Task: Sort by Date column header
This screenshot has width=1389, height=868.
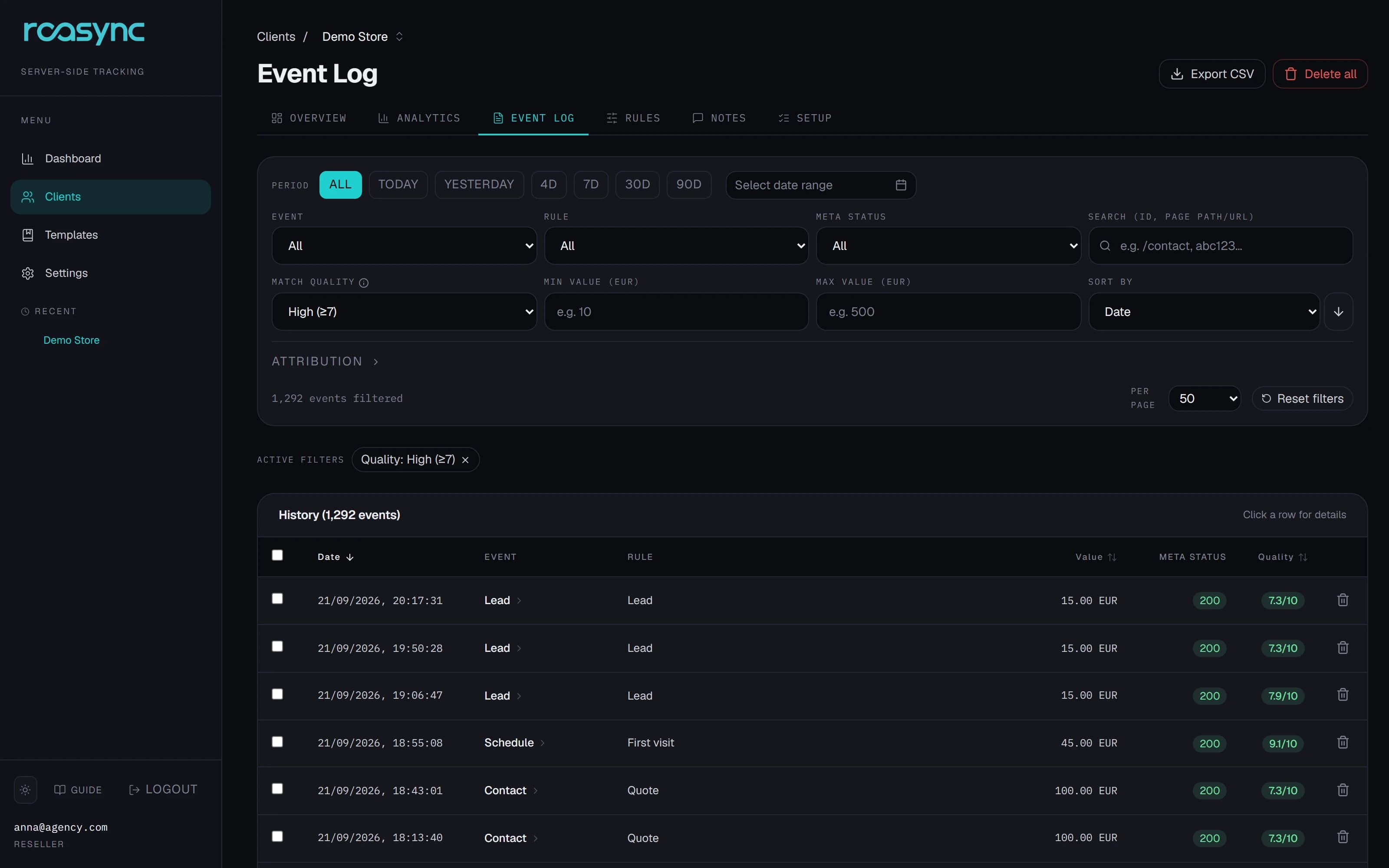Action: pos(335,557)
